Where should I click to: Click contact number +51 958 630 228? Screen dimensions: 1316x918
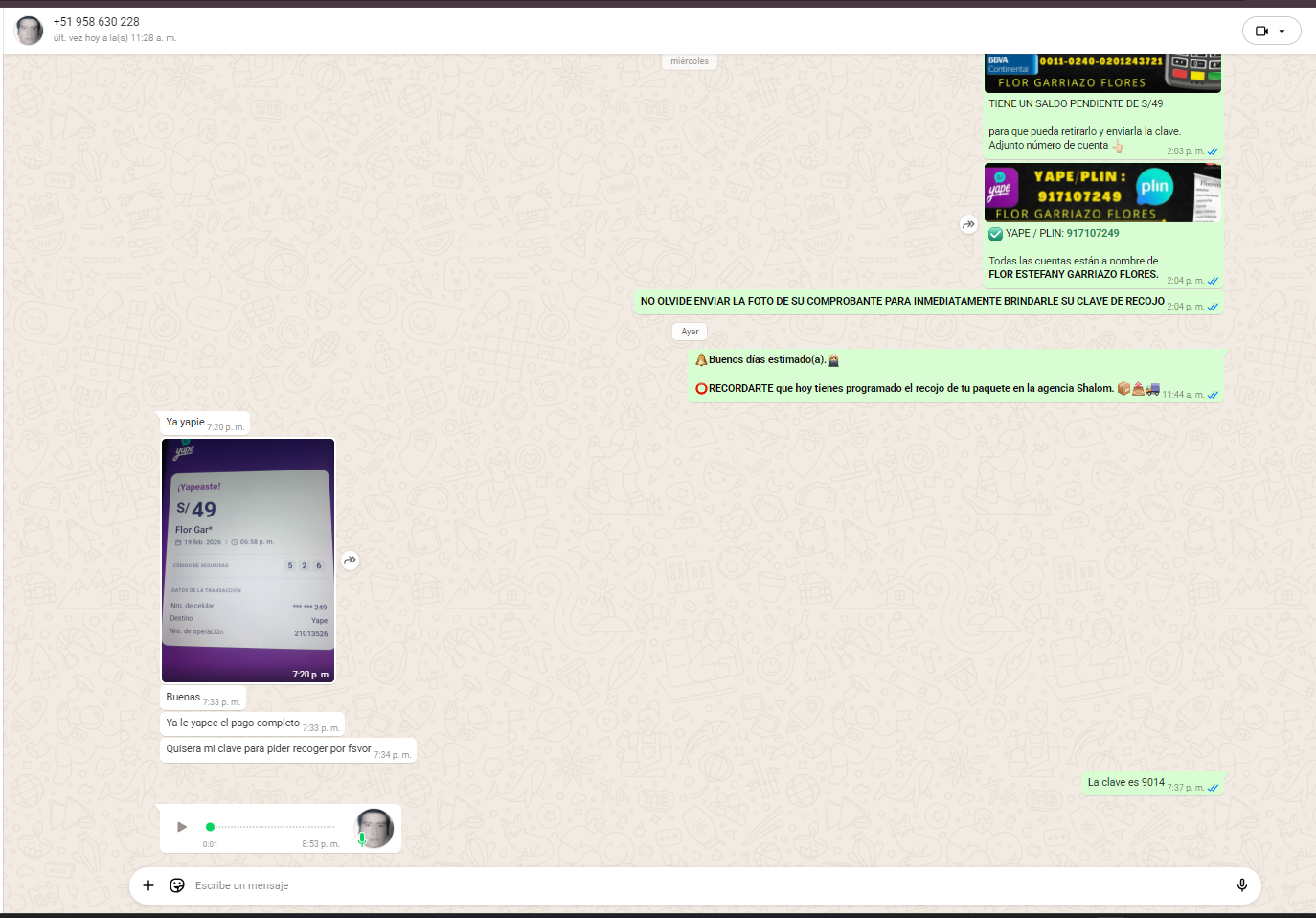coord(97,21)
